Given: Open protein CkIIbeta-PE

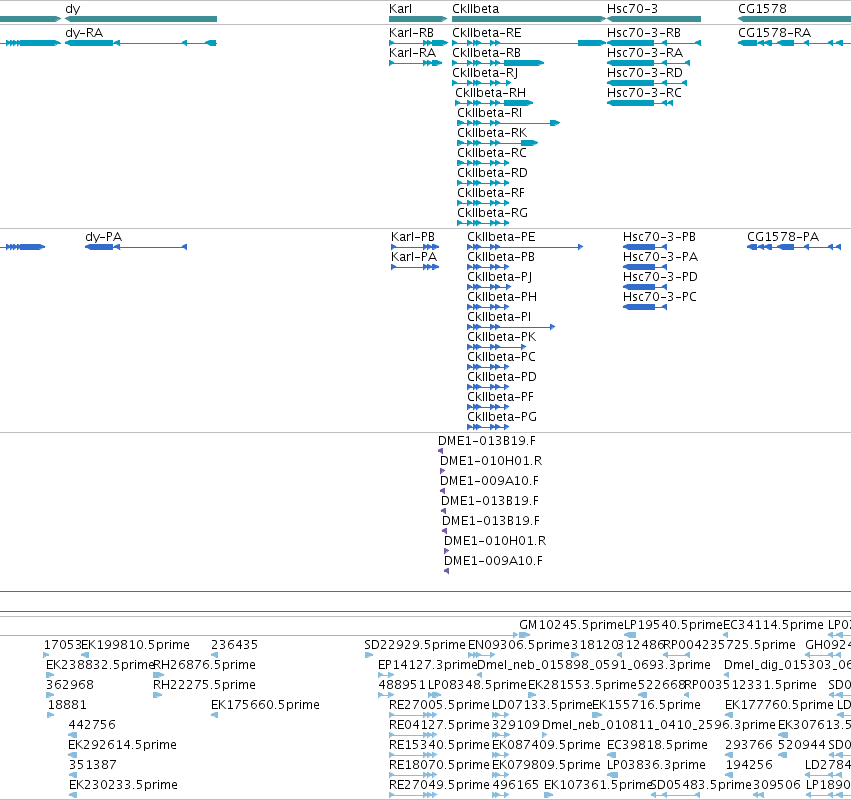Looking at the screenshot, I should click(x=501, y=237).
